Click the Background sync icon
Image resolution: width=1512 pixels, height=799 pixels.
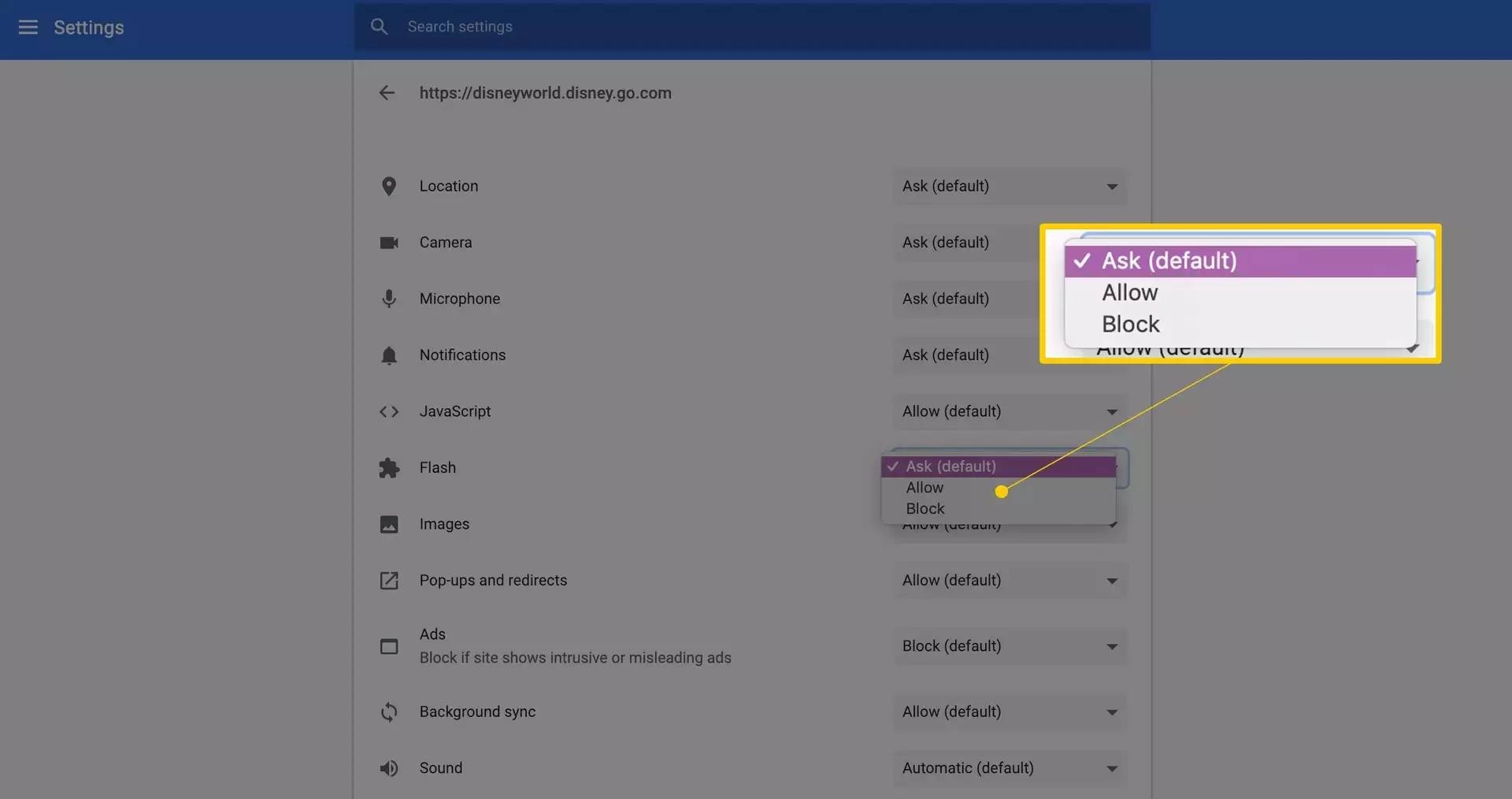click(x=389, y=712)
